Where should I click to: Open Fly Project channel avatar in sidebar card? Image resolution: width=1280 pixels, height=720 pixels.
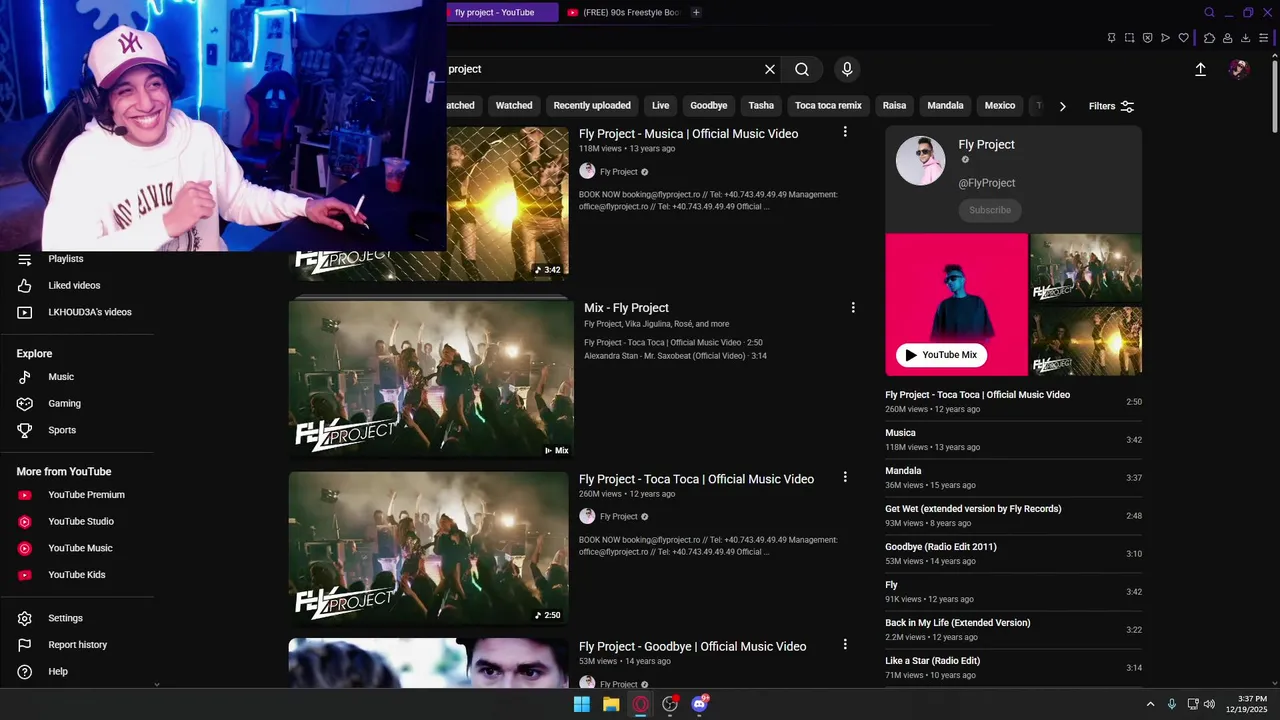[920, 161]
